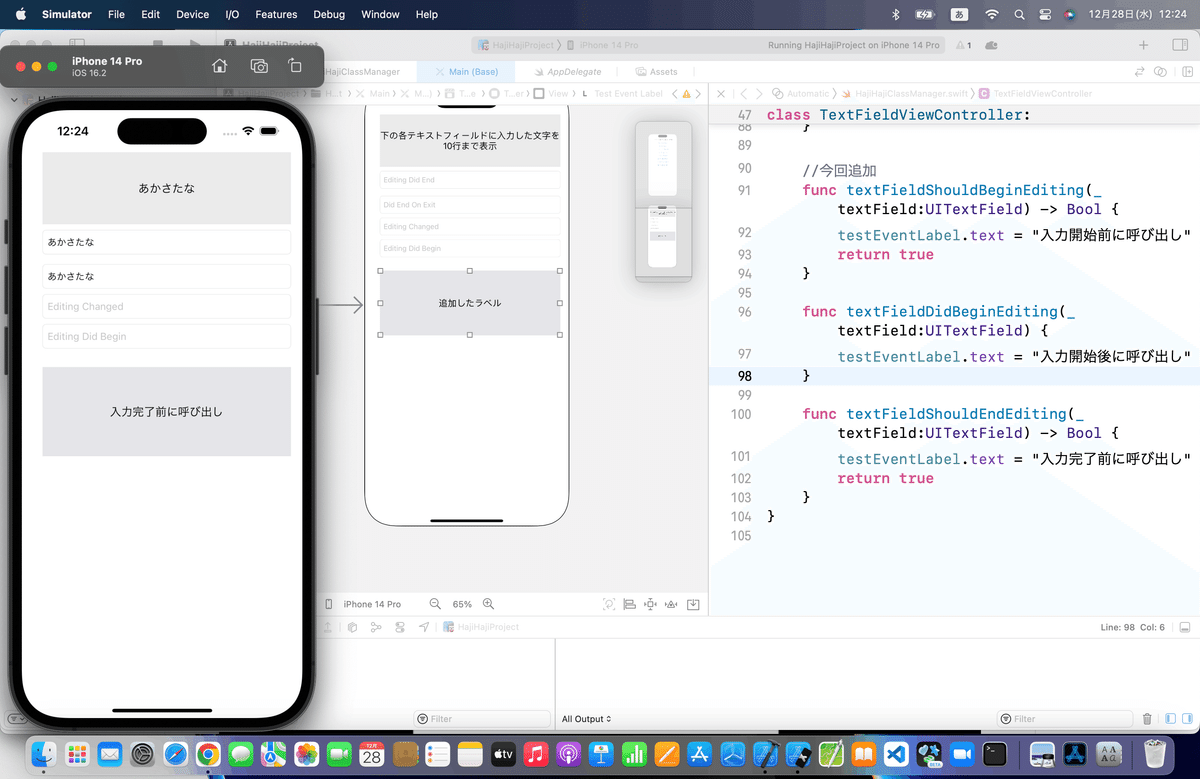1200x779 pixels.
Task: Click the Debug Memory Graph icon
Action: (x=376, y=627)
